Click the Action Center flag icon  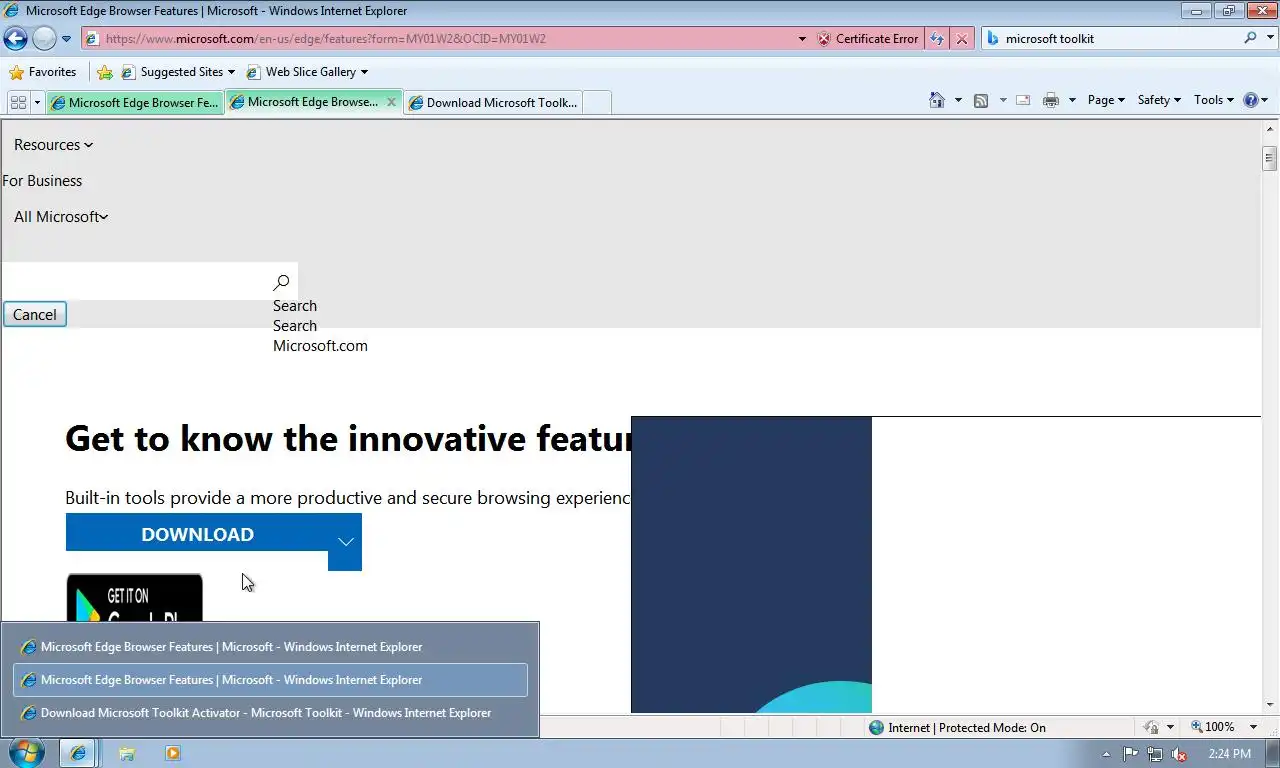pos(1131,754)
